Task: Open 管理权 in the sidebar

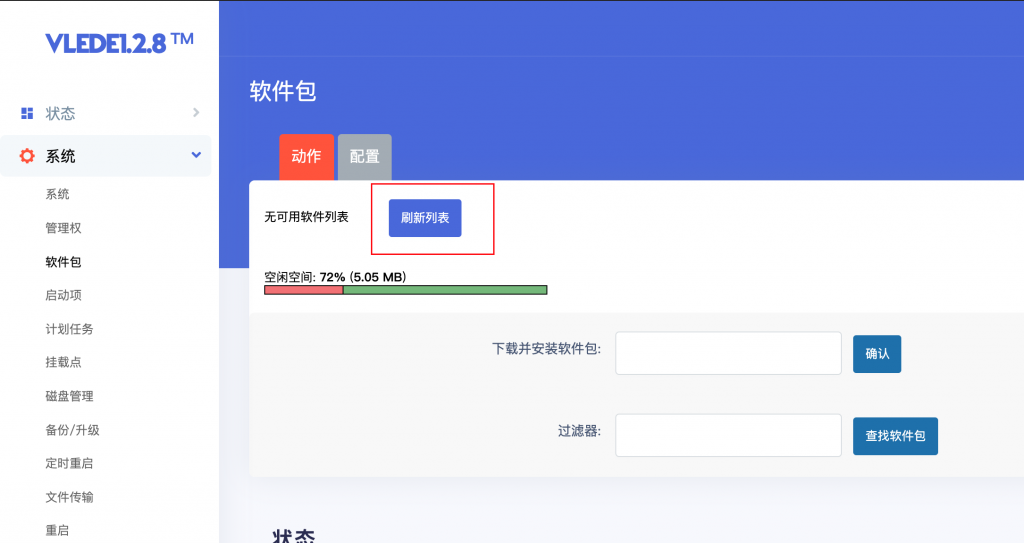Action: point(63,228)
